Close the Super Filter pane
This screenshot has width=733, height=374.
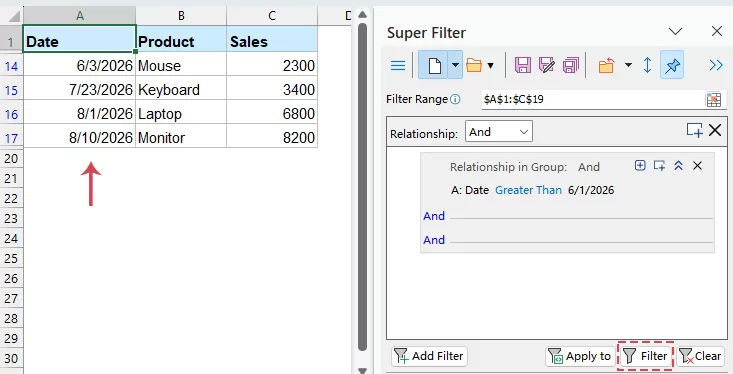tap(717, 31)
